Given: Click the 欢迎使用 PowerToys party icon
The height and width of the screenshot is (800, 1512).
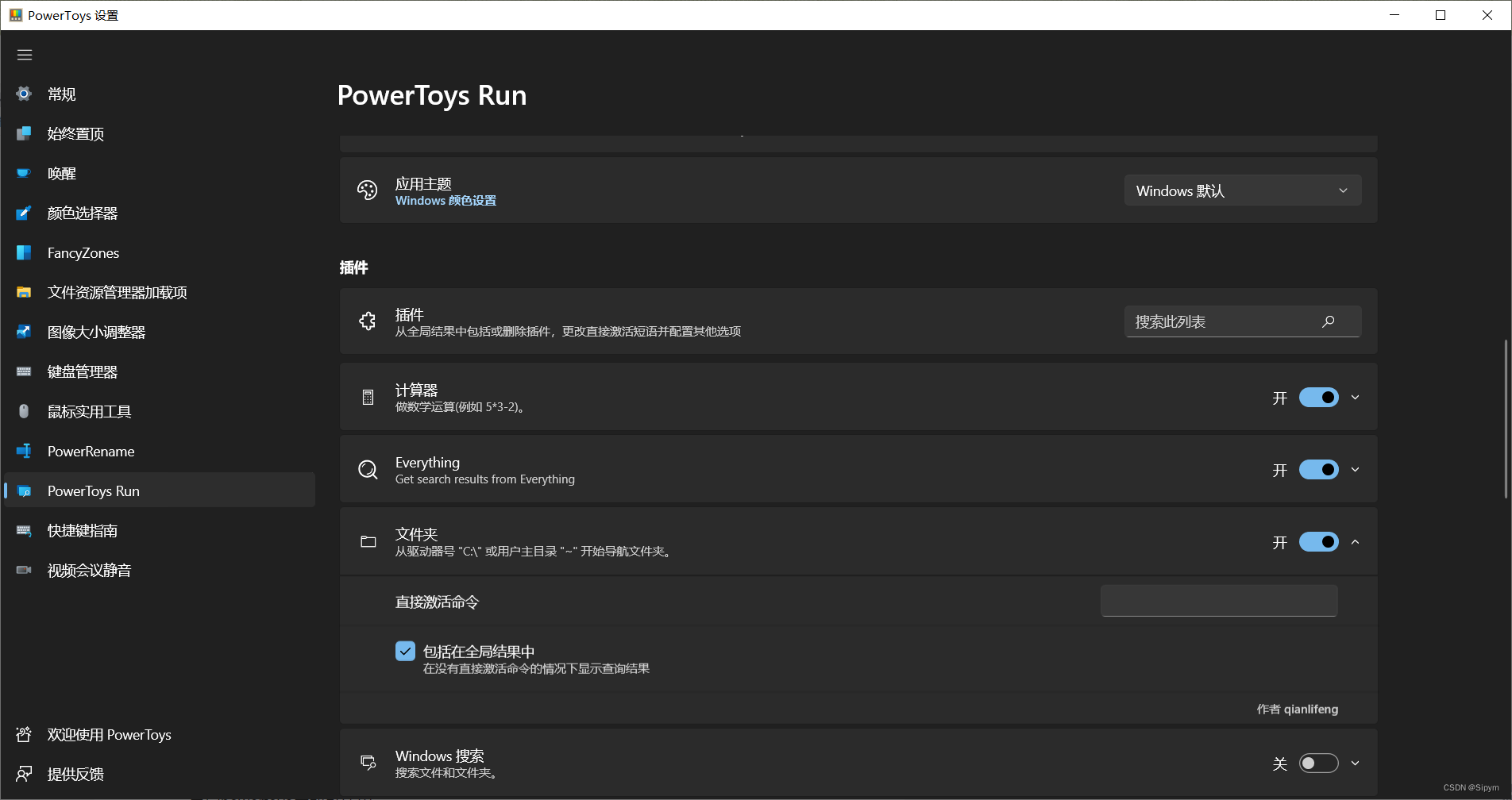Looking at the screenshot, I should point(24,734).
